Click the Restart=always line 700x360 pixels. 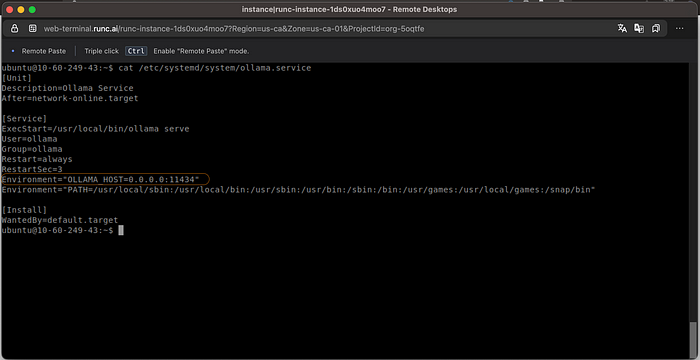[x=37, y=159]
